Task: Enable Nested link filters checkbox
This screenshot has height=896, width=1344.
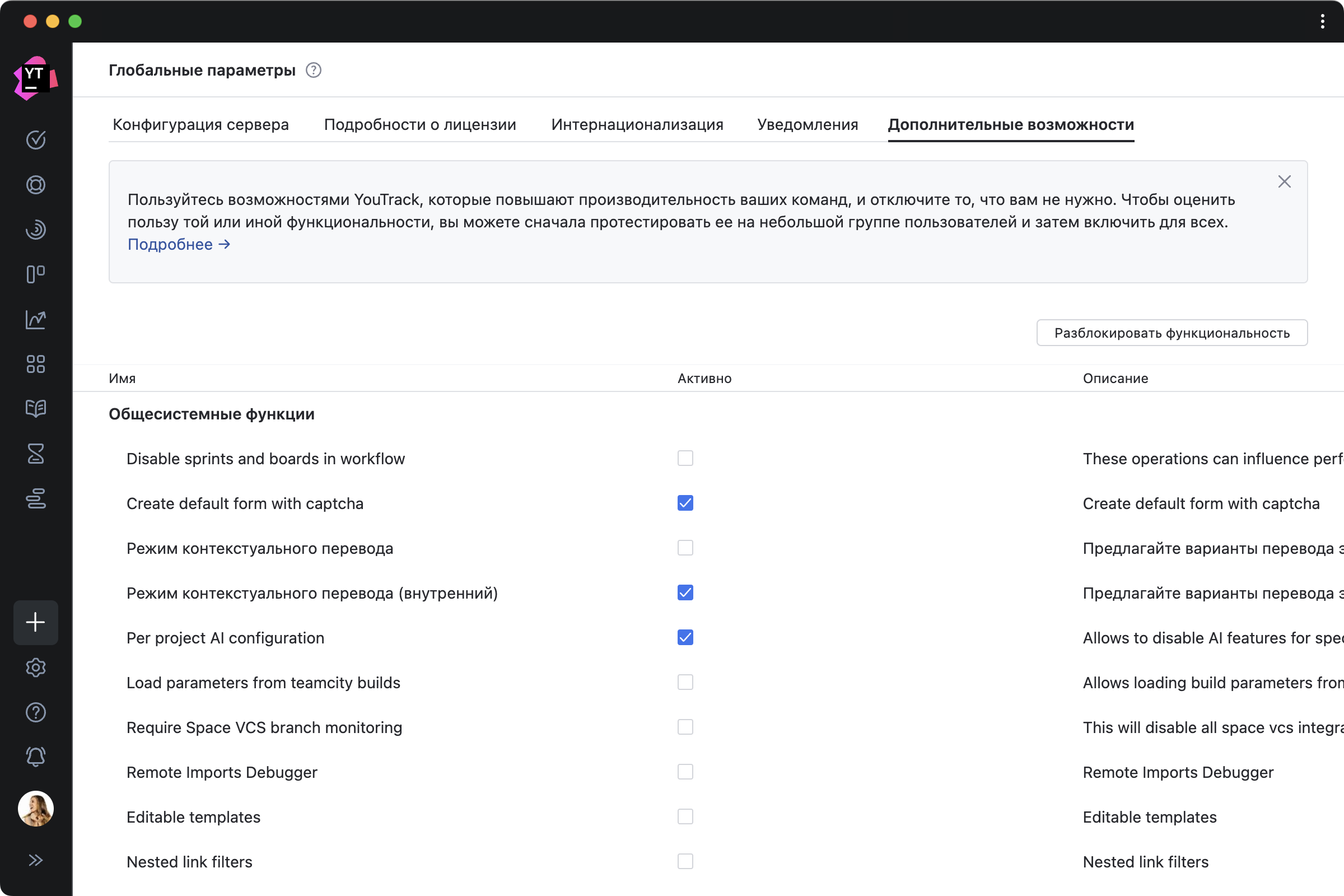Action: point(685,861)
